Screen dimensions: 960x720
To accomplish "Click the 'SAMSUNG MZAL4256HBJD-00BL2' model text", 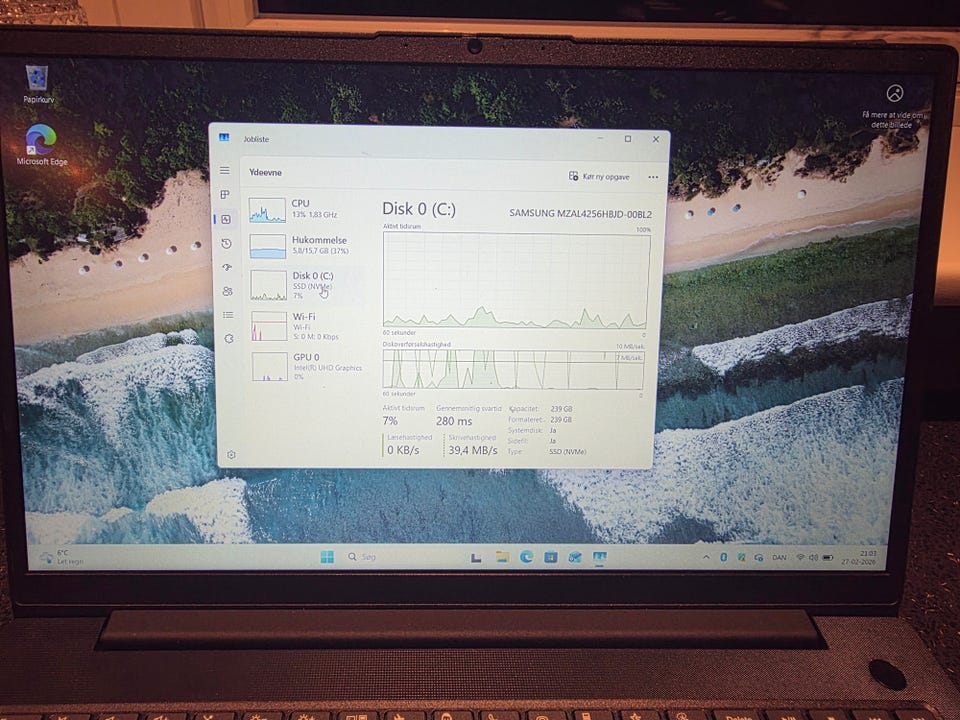I will click(580, 214).
